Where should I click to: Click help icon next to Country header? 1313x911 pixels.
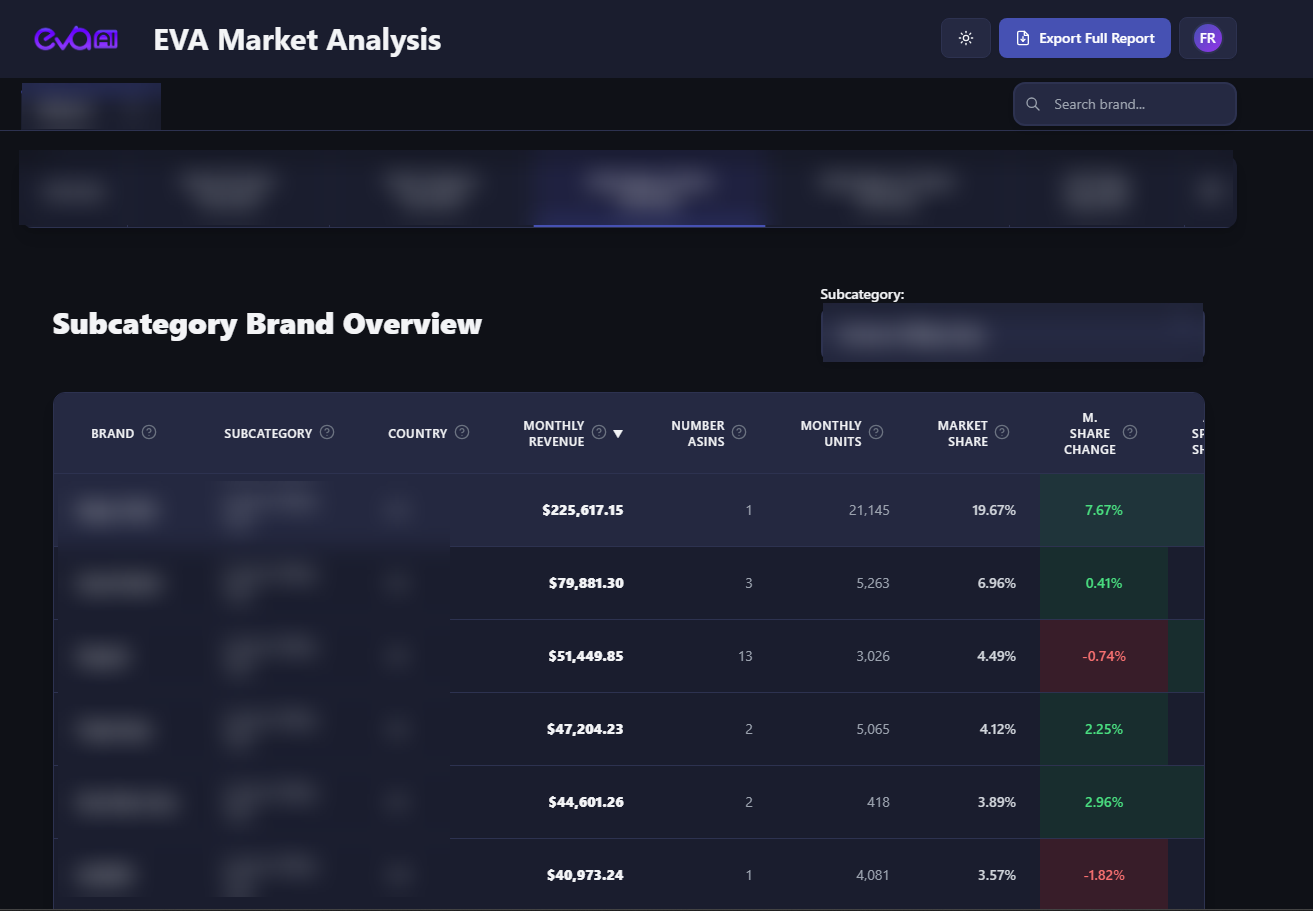462,432
